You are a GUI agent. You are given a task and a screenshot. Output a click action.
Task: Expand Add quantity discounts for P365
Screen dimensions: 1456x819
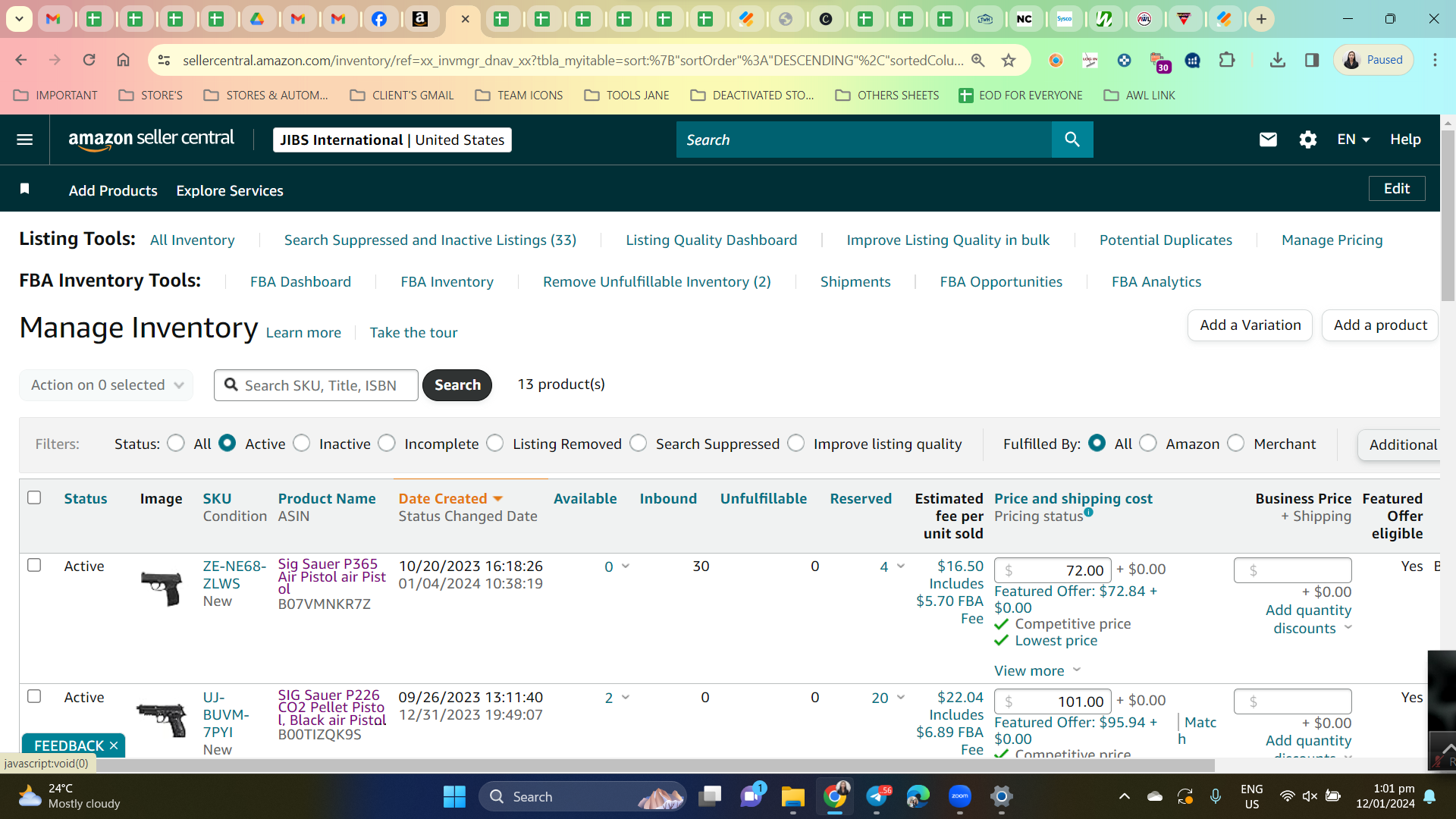(1309, 619)
